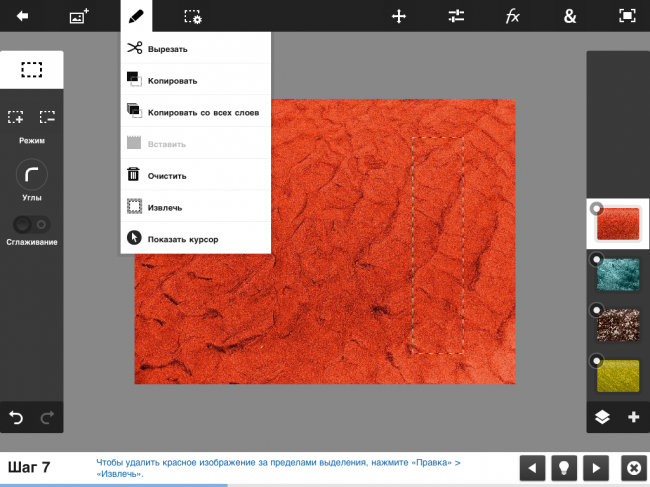
Task: Choose Извлечь from the menu
Action: [164, 207]
